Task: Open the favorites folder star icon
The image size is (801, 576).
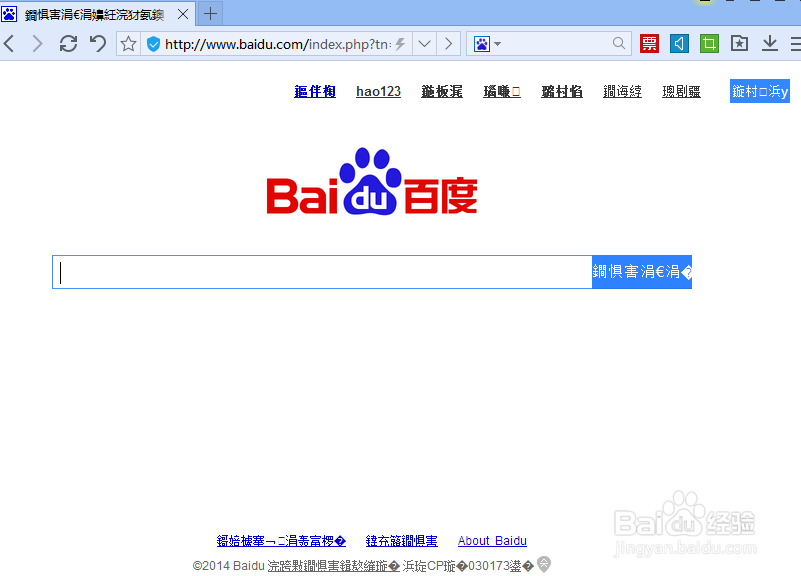Action: click(x=739, y=43)
